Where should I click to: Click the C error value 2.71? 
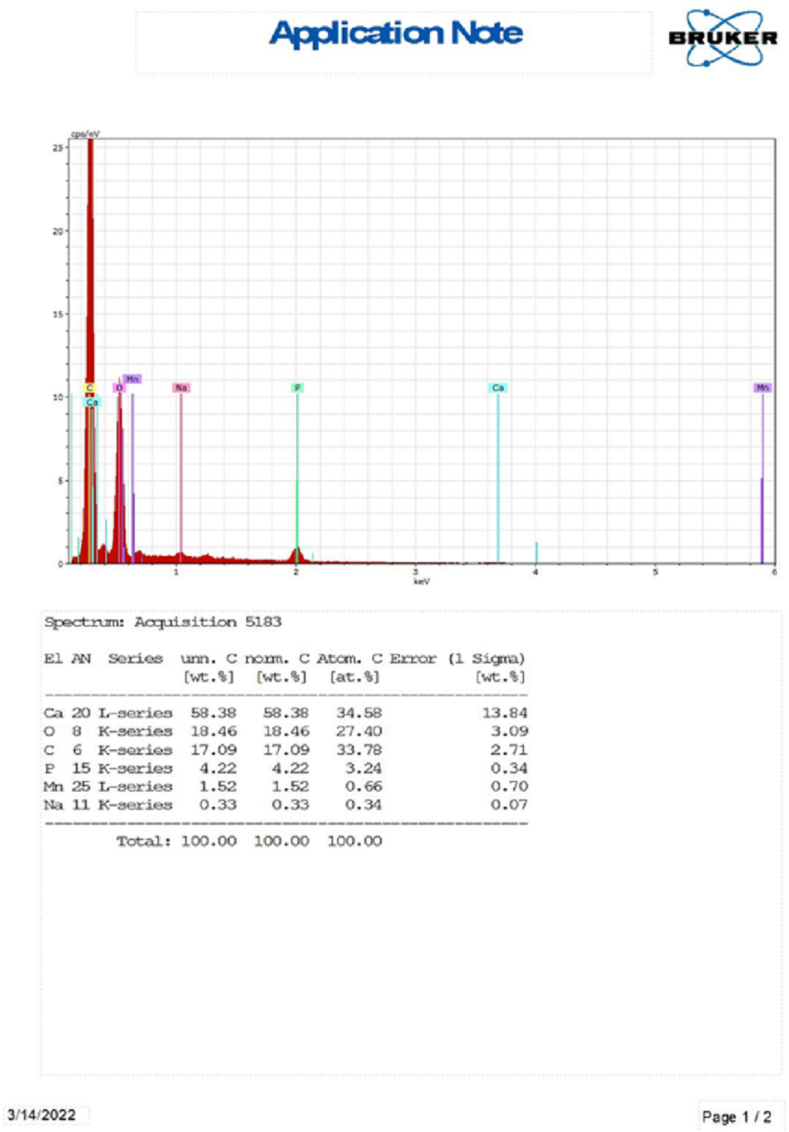click(510, 750)
